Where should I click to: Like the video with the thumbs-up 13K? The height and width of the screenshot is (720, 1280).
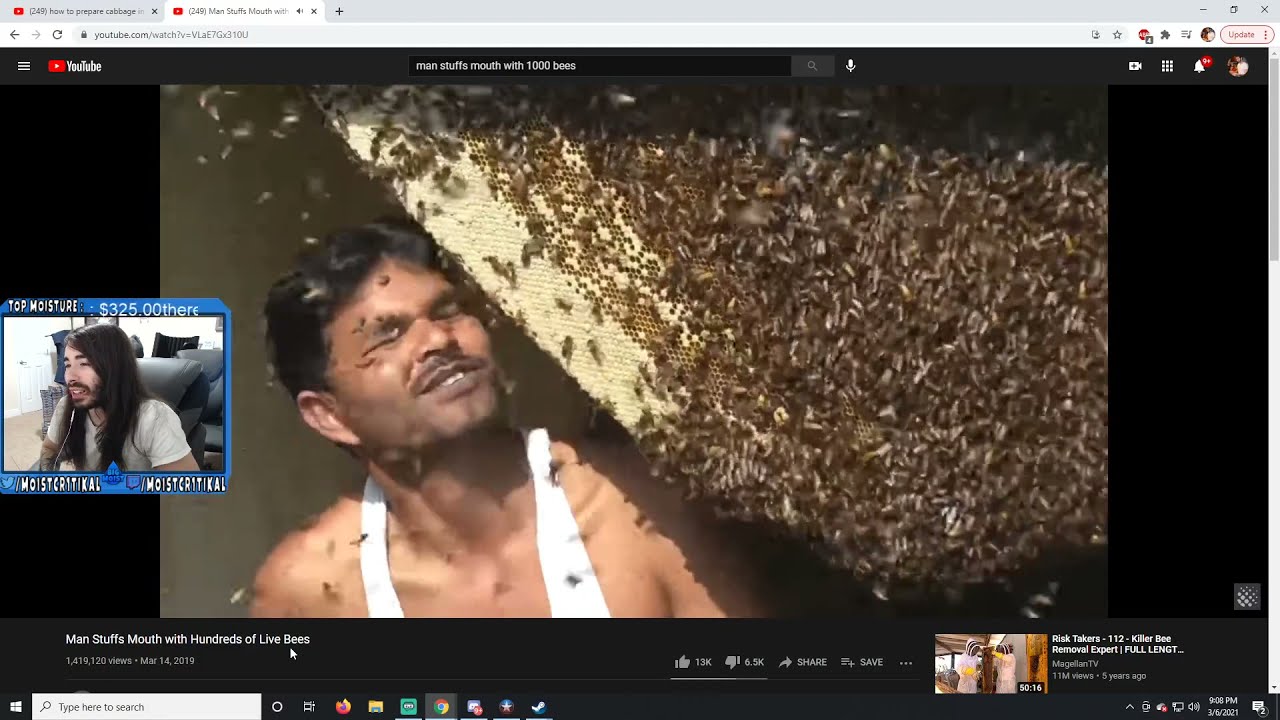[693, 662]
